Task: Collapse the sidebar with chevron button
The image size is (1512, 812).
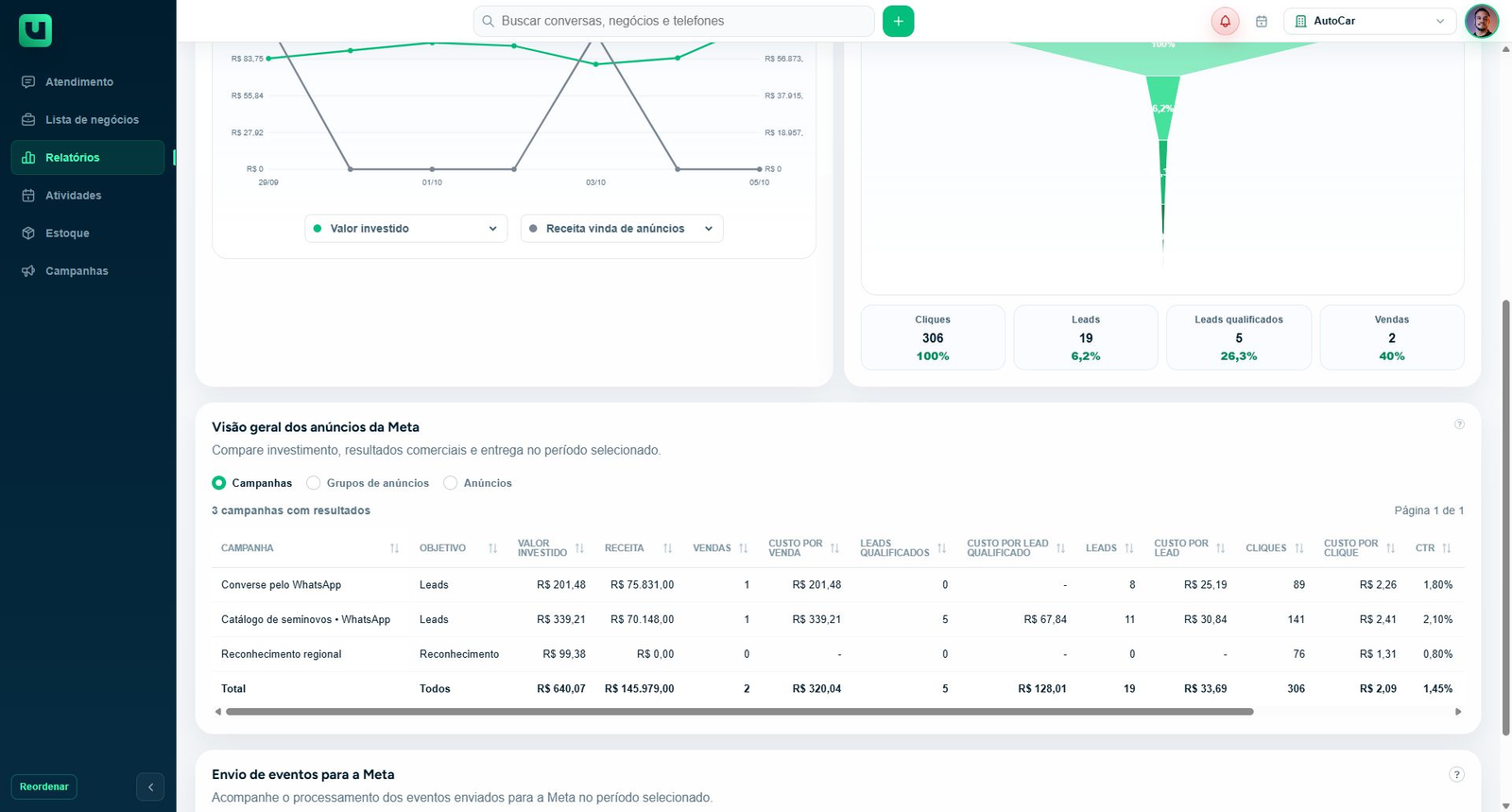Action: 150,786
